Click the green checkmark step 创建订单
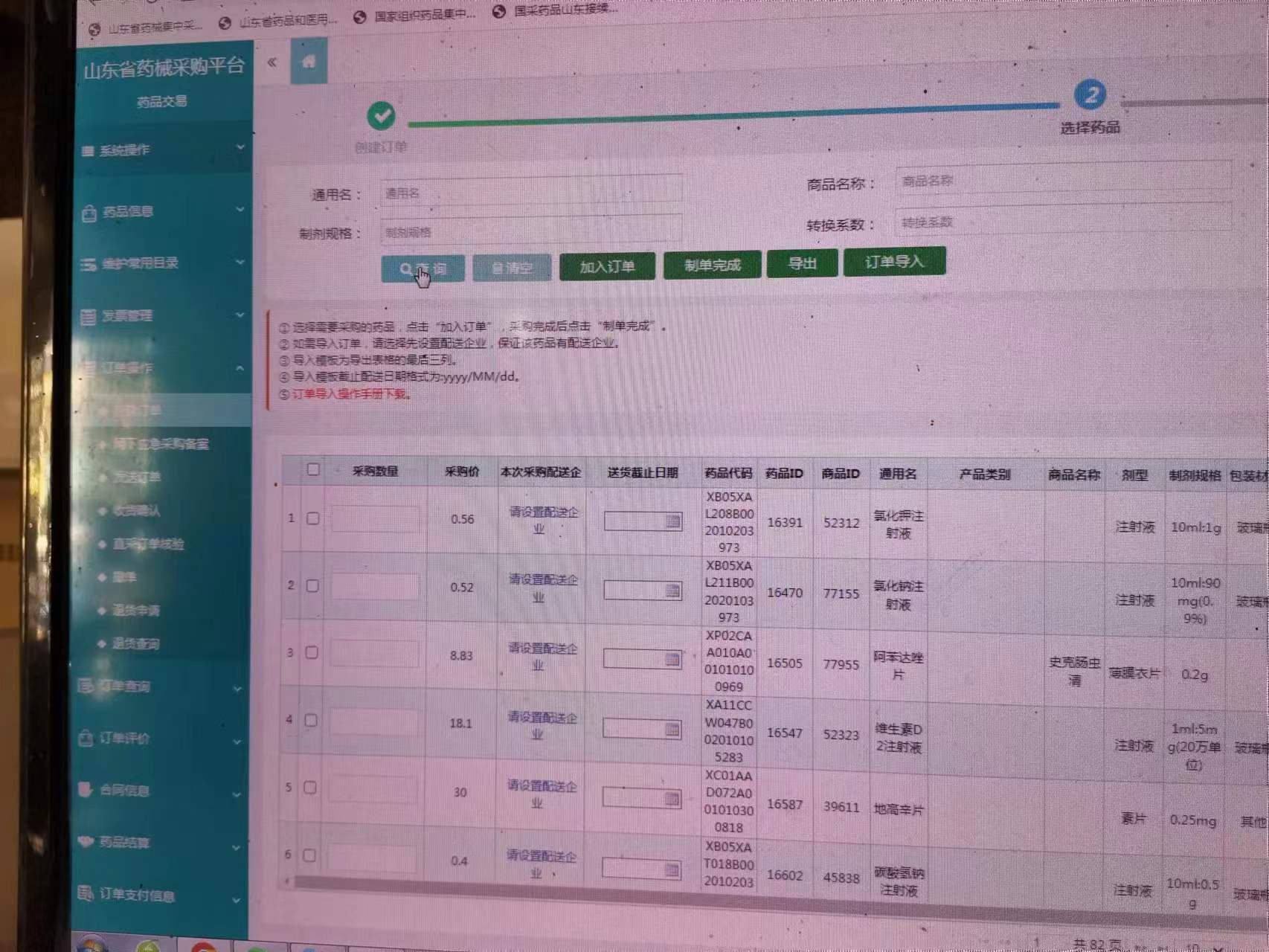This screenshot has width=1269, height=952. click(381, 115)
